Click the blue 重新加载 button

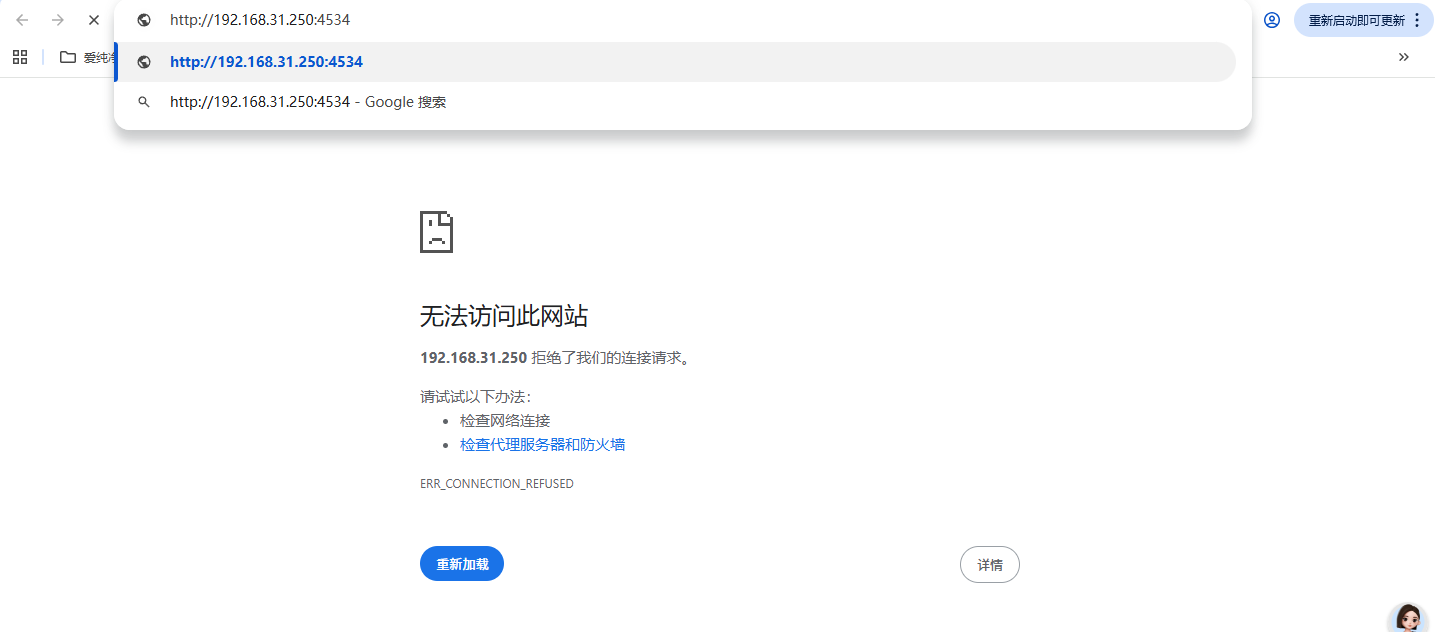click(462, 564)
